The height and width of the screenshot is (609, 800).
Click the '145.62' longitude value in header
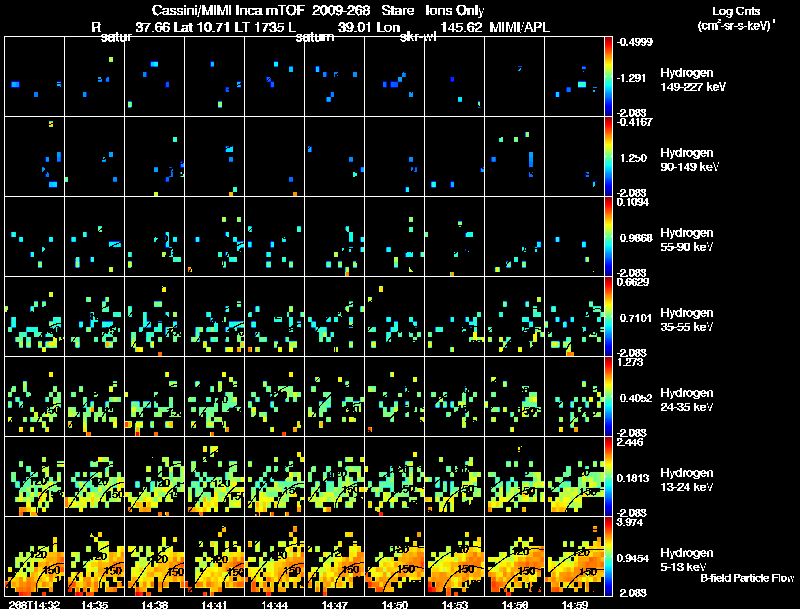(x=461, y=27)
